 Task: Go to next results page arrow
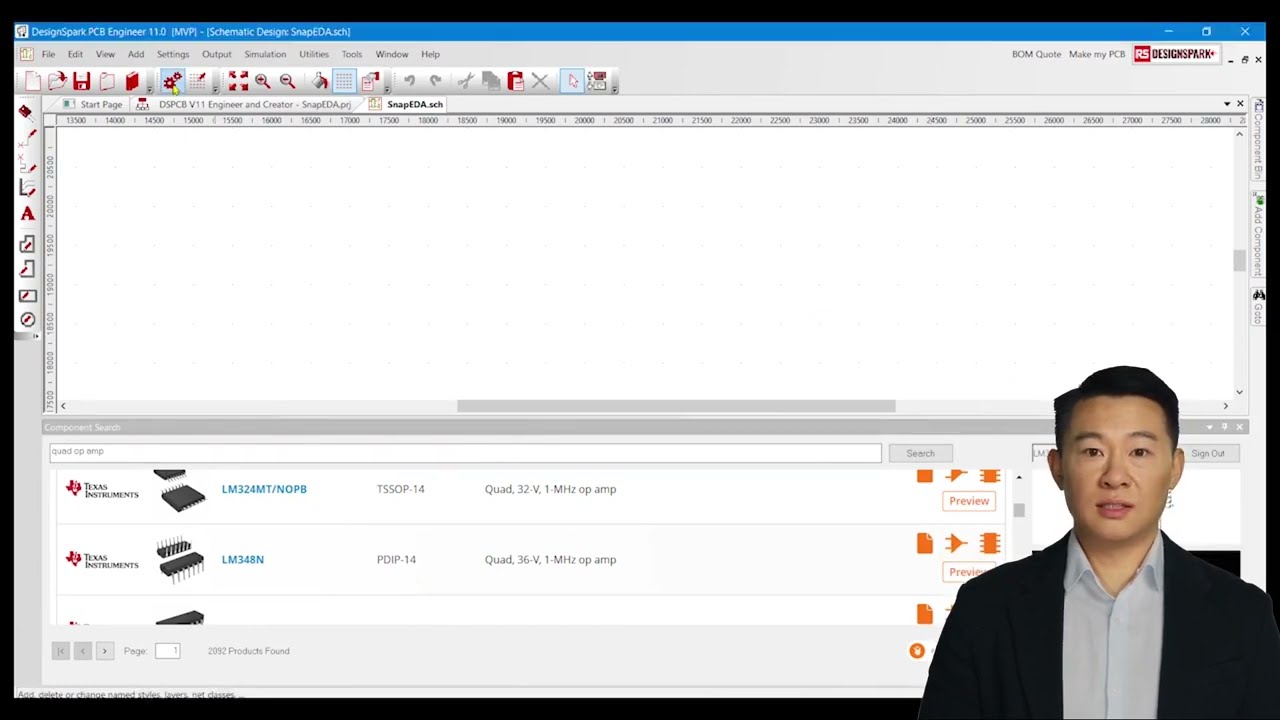tap(104, 651)
